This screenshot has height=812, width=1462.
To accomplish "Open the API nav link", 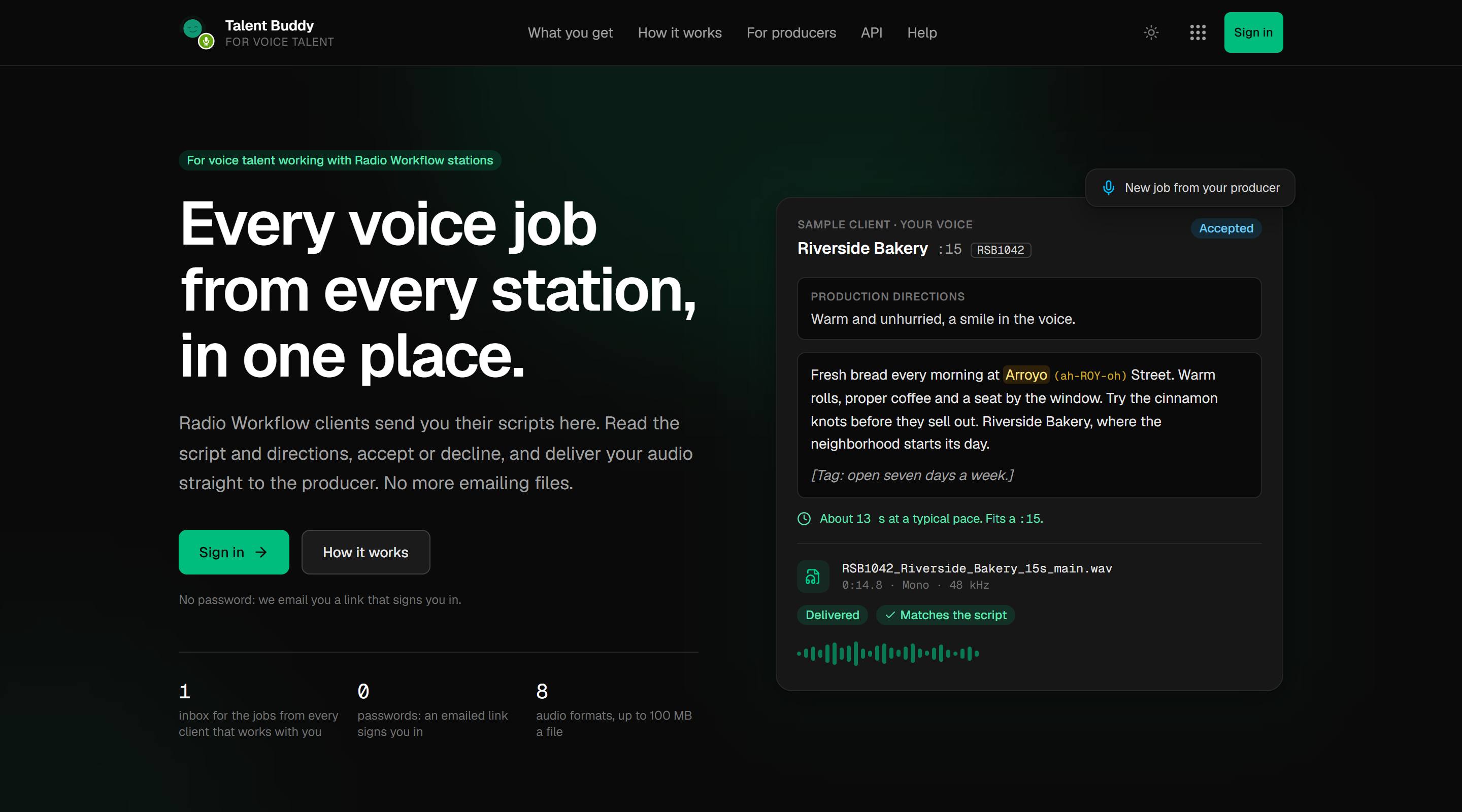I will [871, 33].
